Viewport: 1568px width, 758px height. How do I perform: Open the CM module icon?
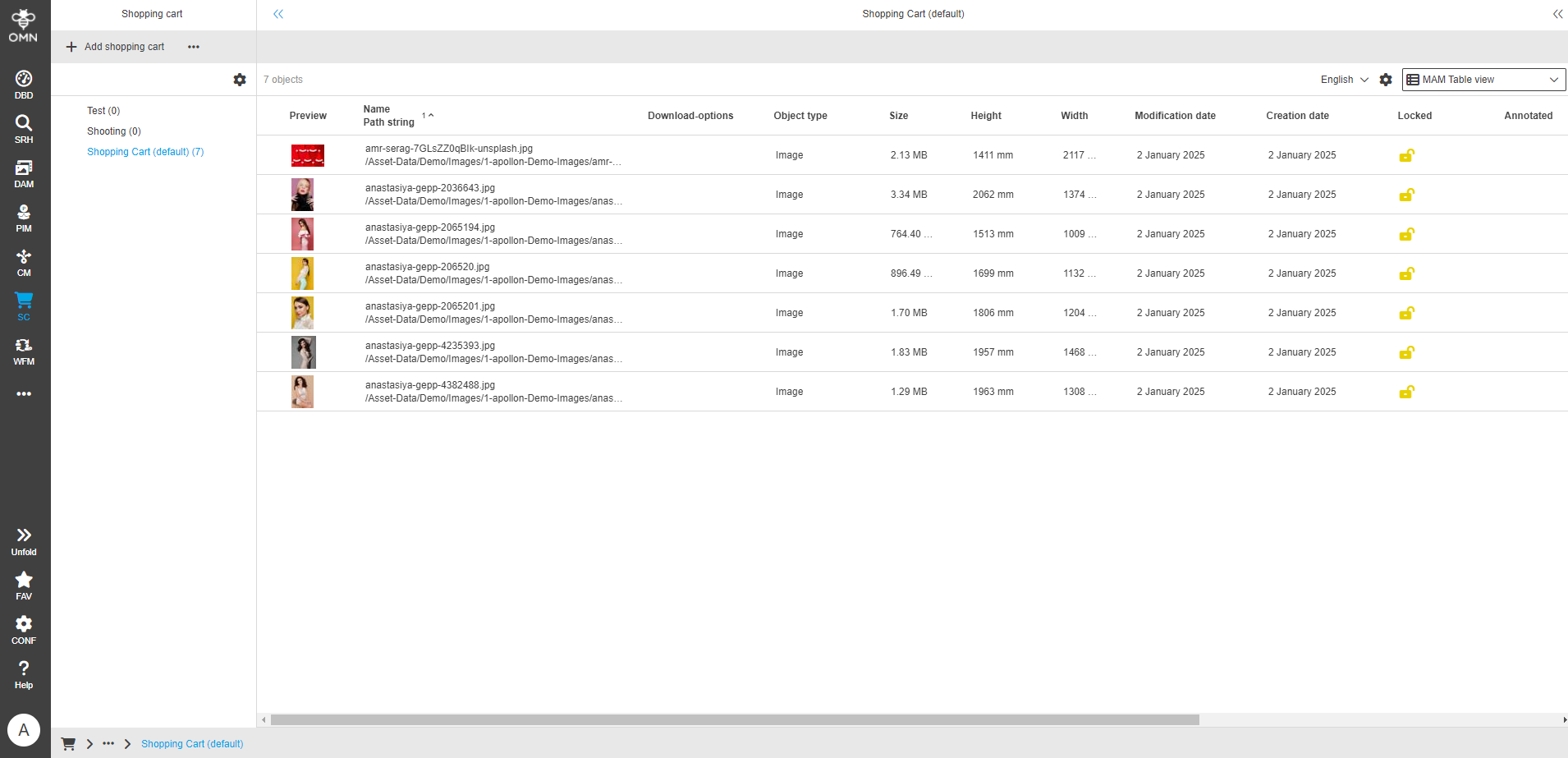24,262
